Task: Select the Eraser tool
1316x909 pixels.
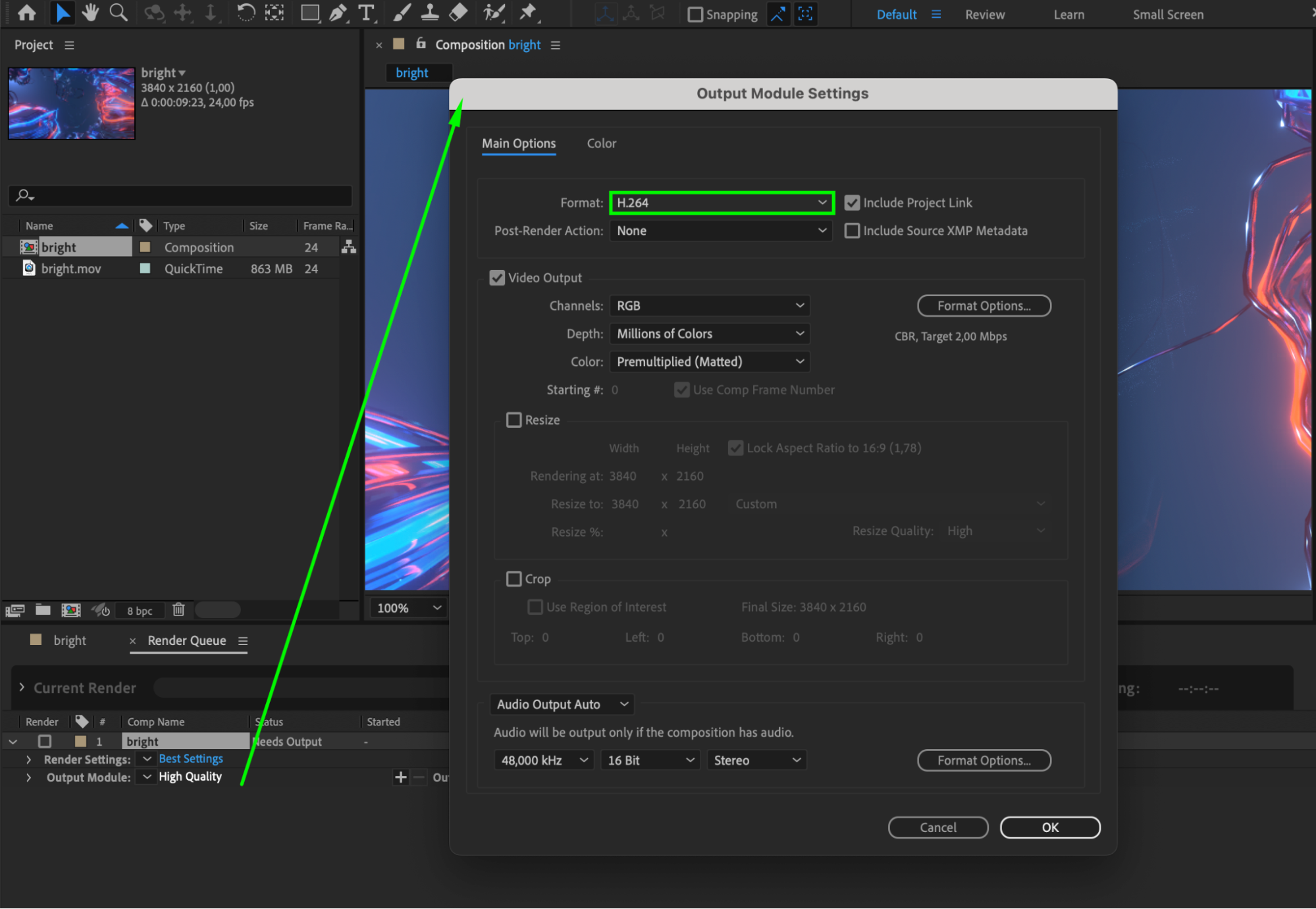Action: click(x=459, y=13)
